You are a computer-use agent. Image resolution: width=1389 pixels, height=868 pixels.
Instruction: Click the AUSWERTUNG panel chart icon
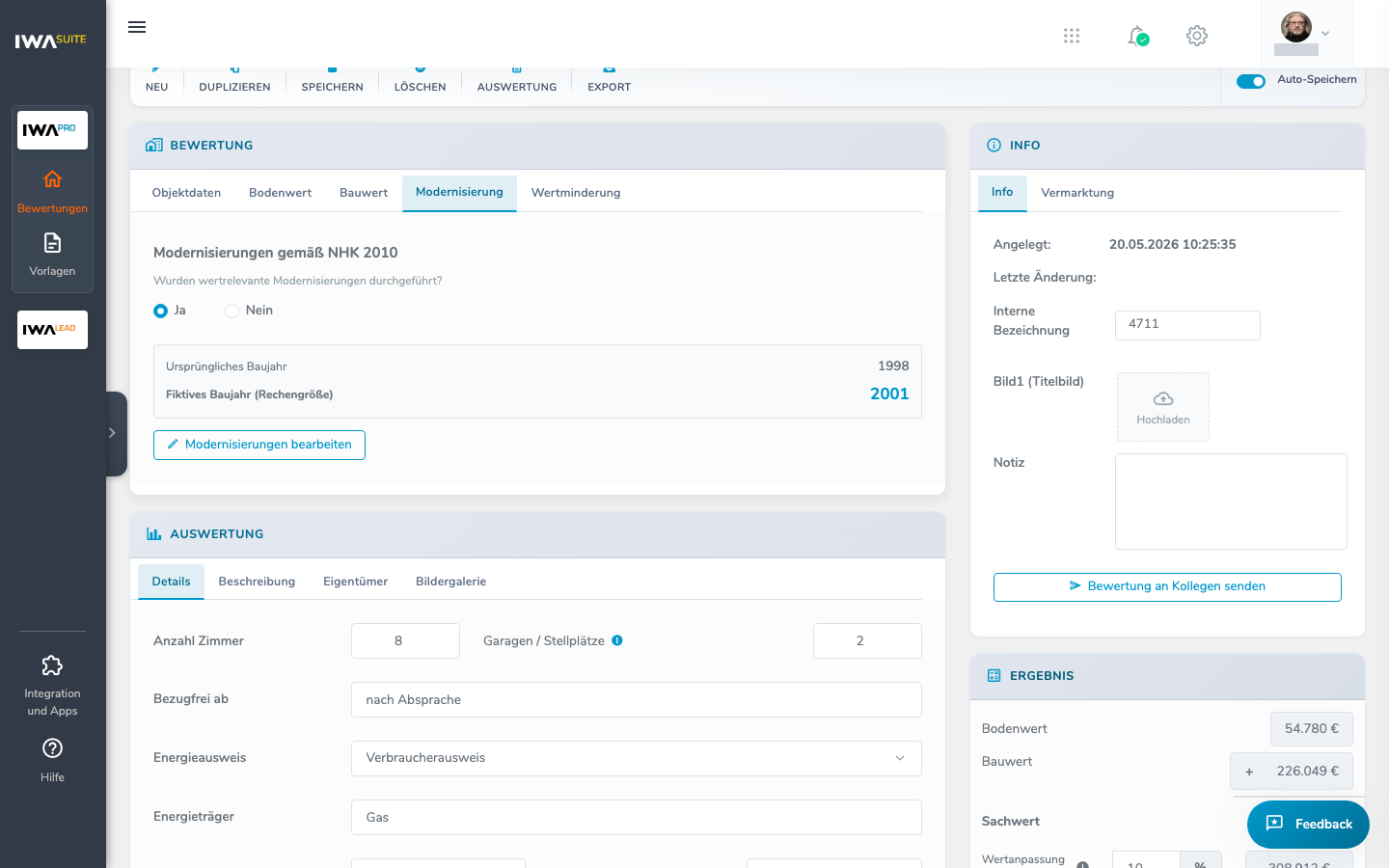click(154, 534)
